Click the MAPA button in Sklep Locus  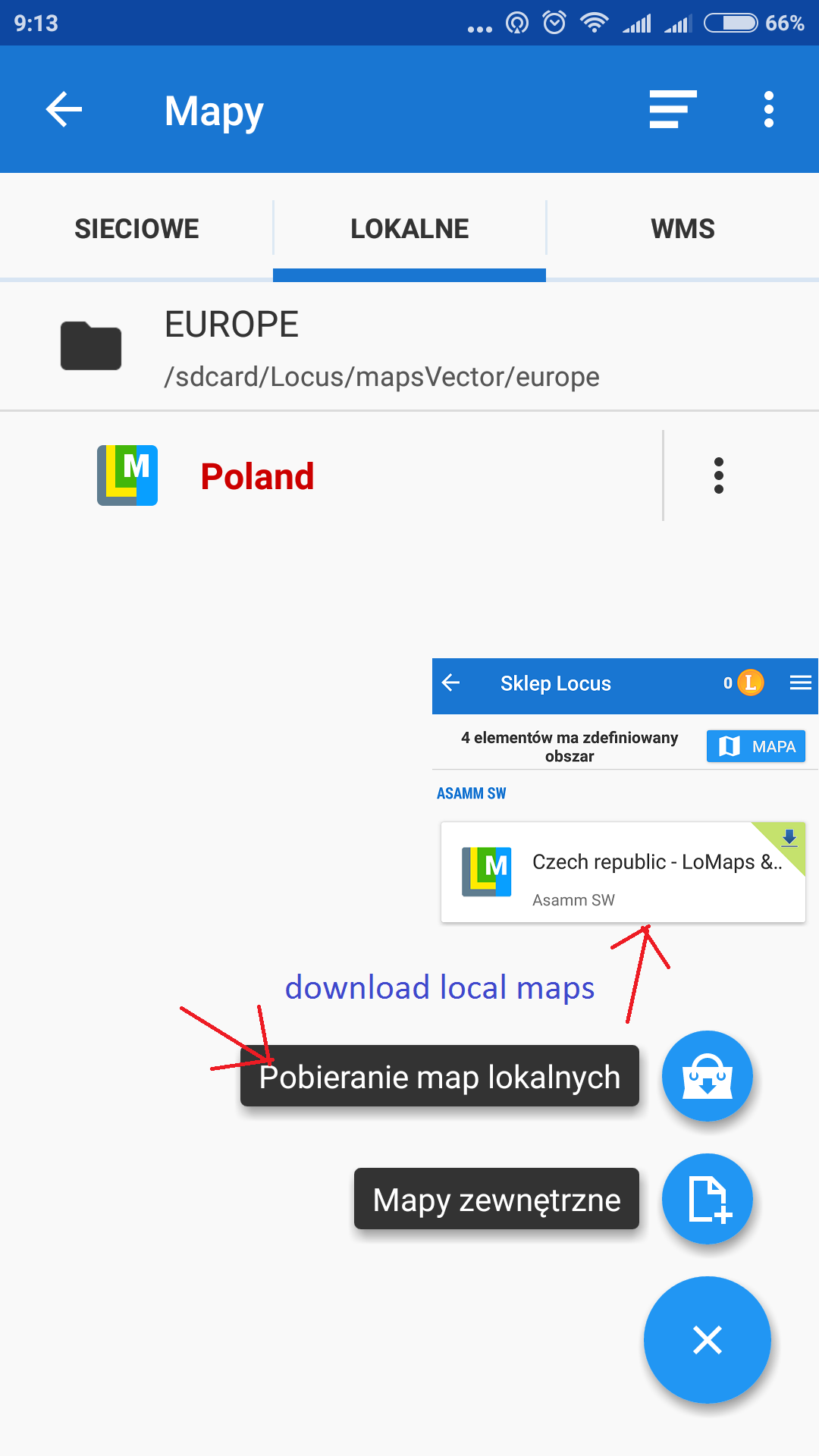[756, 746]
